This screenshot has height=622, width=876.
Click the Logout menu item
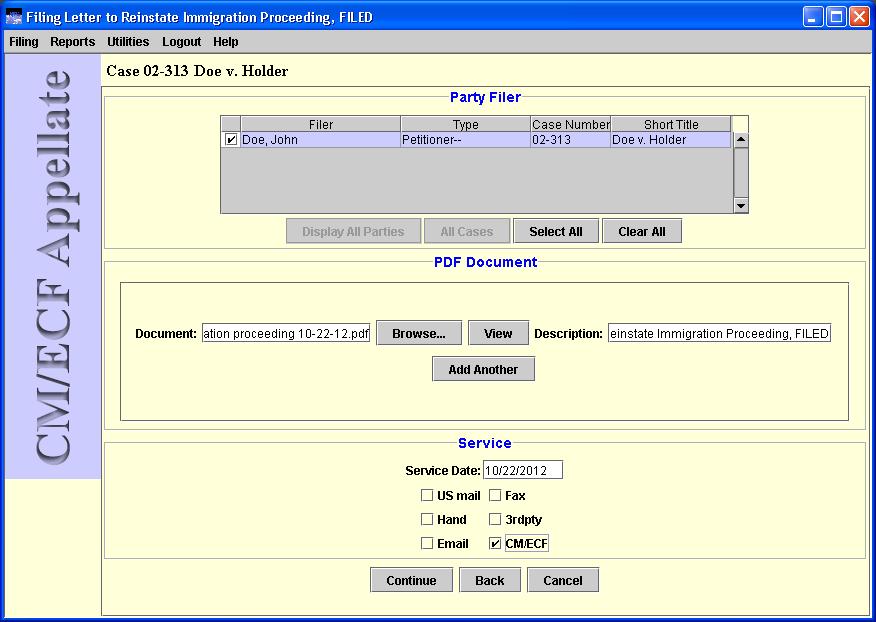182,42
